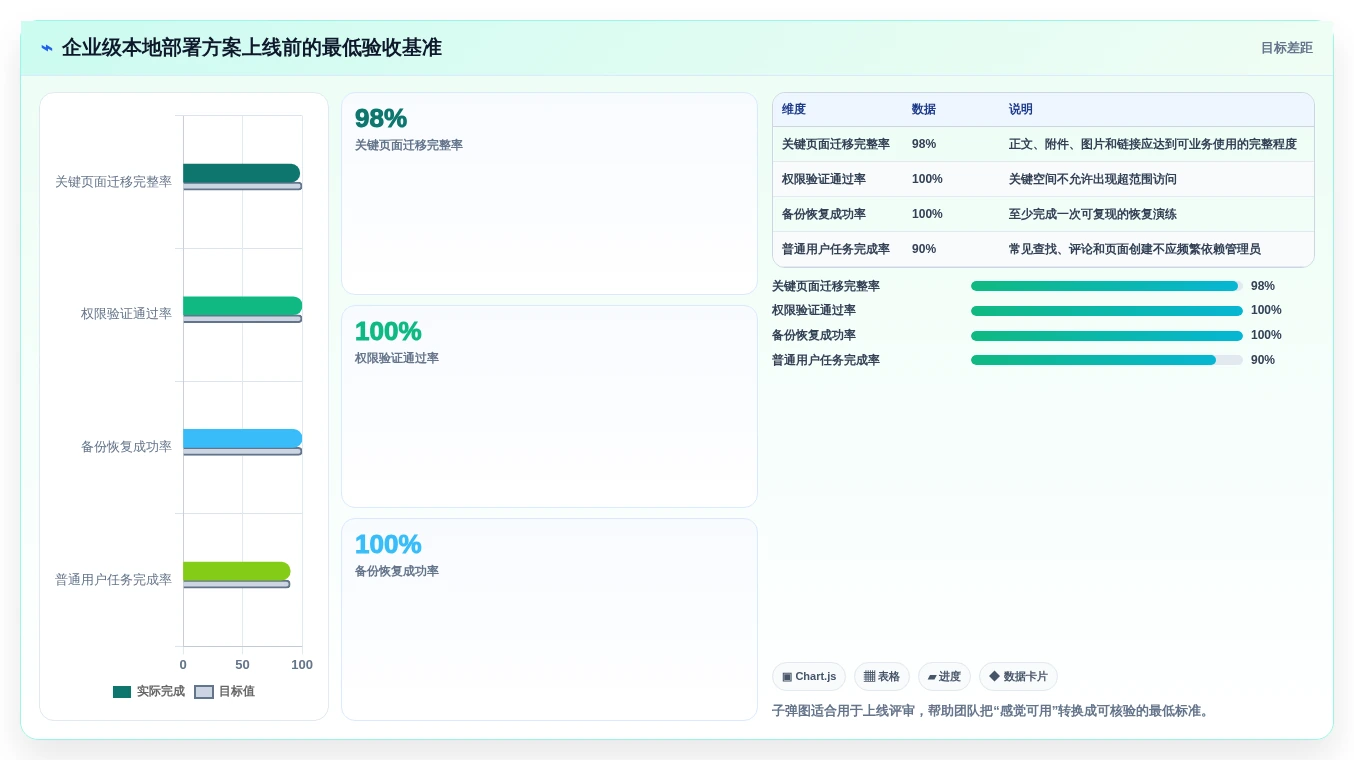
Task: Click the 备份恢复成功率 progress bar
Action: 1107,336
